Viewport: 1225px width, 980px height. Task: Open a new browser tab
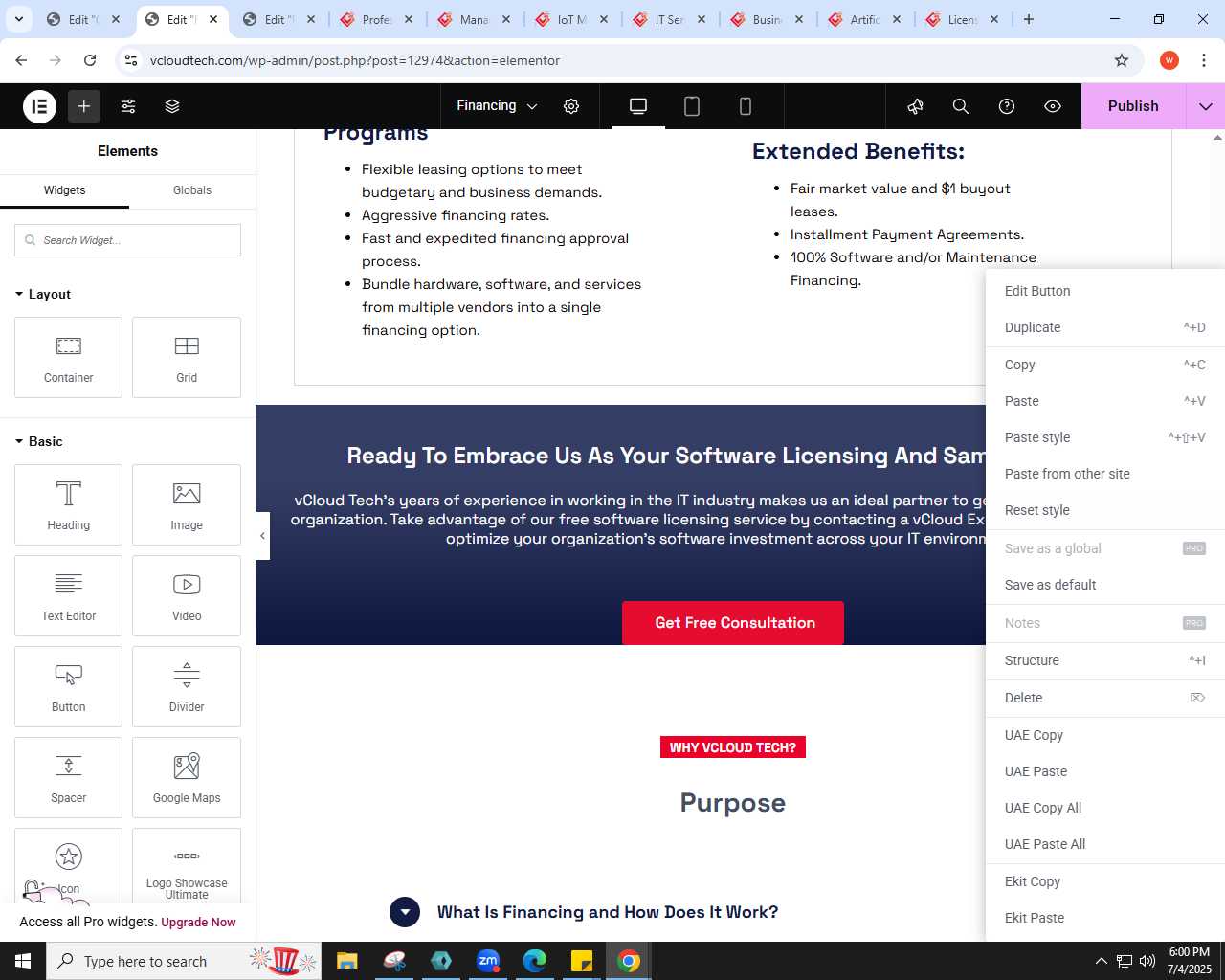click(x=1029, y=19)
